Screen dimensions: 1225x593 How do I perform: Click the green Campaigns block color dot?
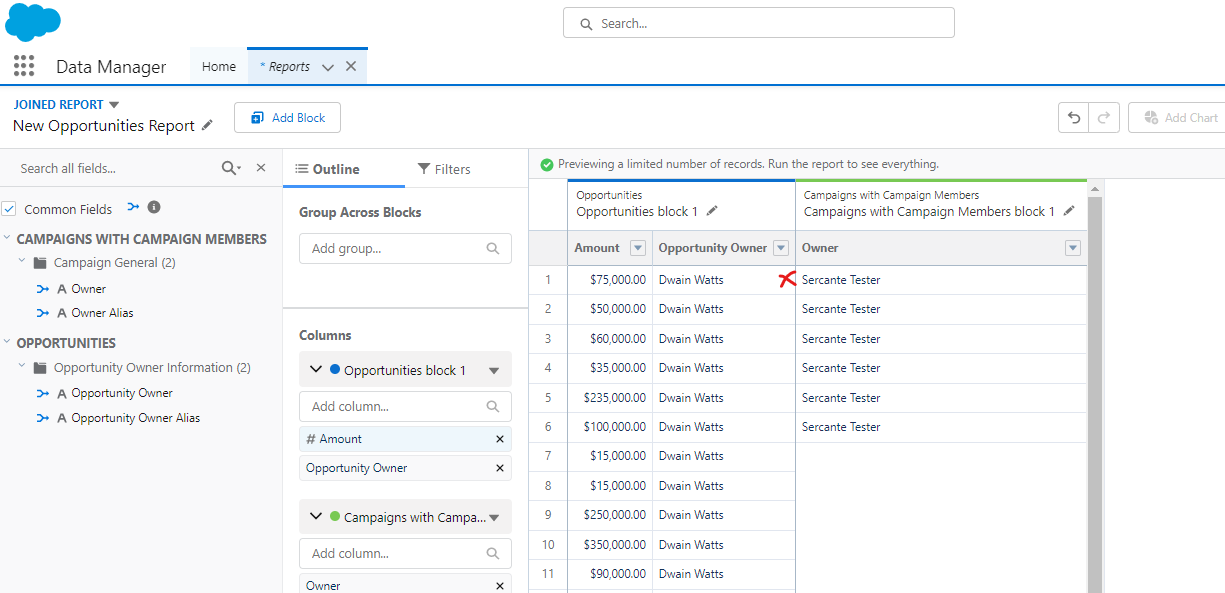coord(335,517)
